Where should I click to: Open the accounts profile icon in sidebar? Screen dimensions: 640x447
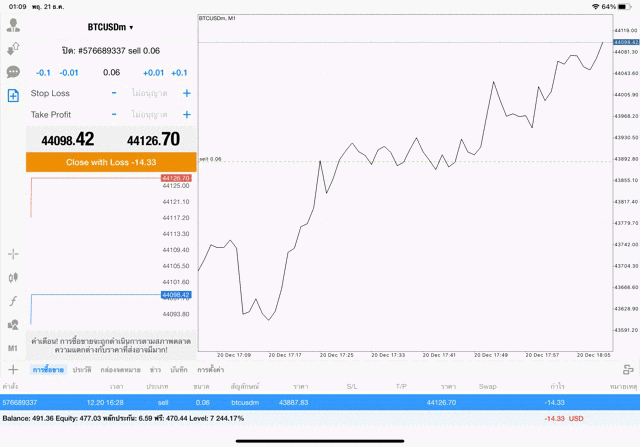point(14,25)
